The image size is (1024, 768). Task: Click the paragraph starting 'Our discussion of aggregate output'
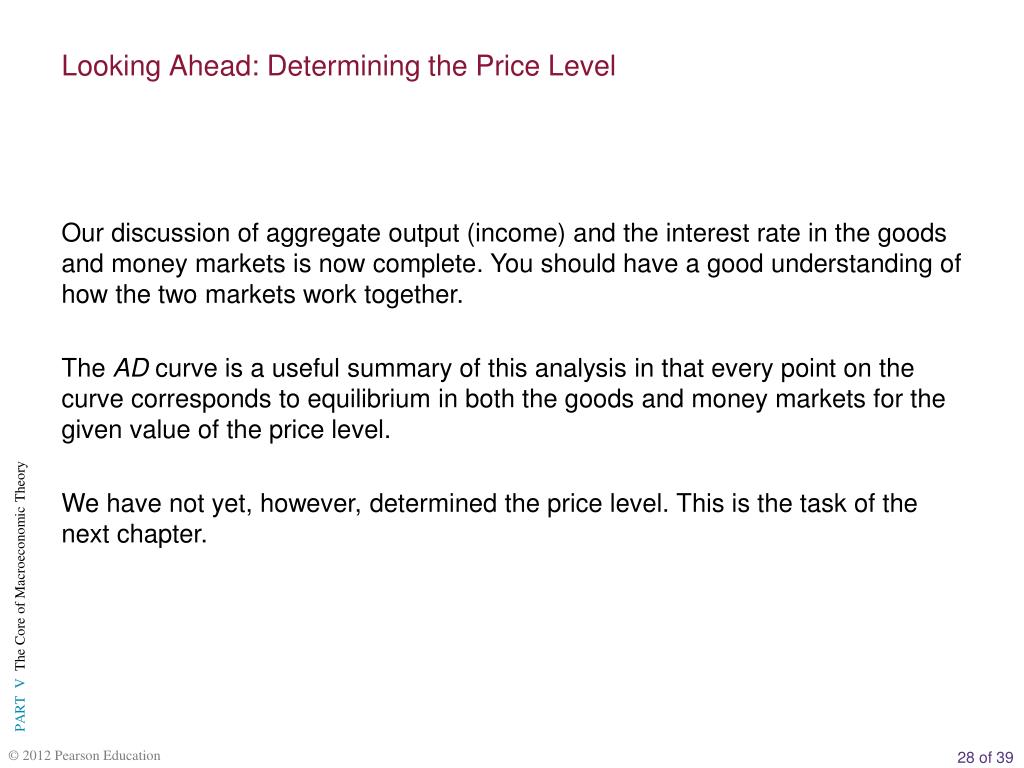tap(511, 264)
